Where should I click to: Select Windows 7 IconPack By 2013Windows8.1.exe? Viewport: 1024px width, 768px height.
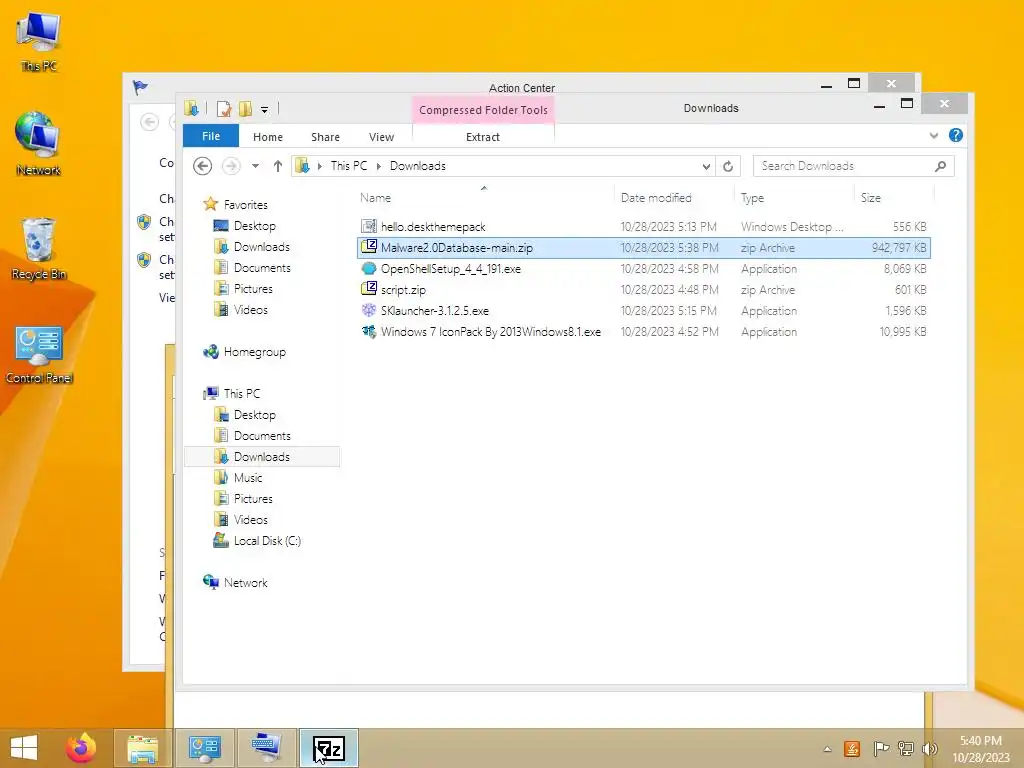click(644, 331)
